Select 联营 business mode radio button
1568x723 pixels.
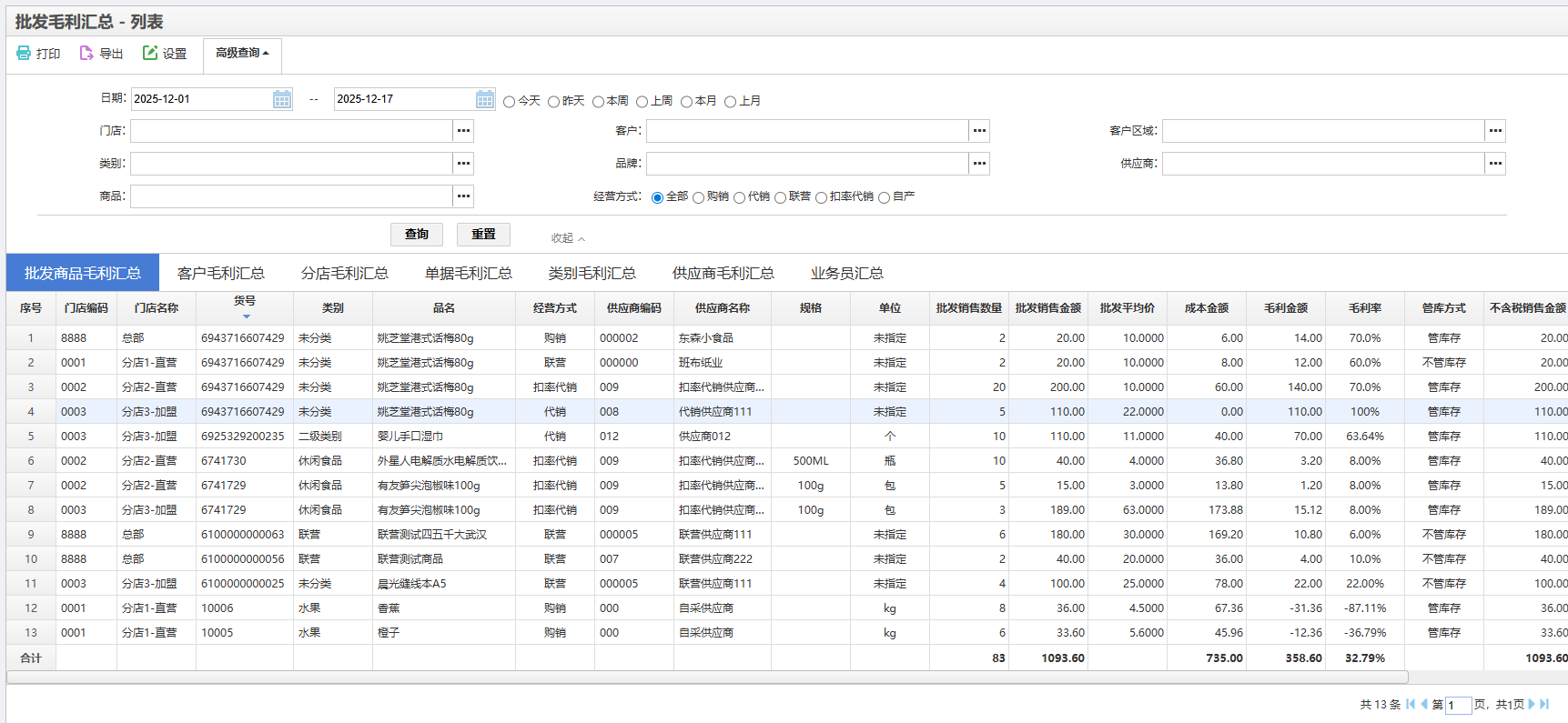[780, 198]
